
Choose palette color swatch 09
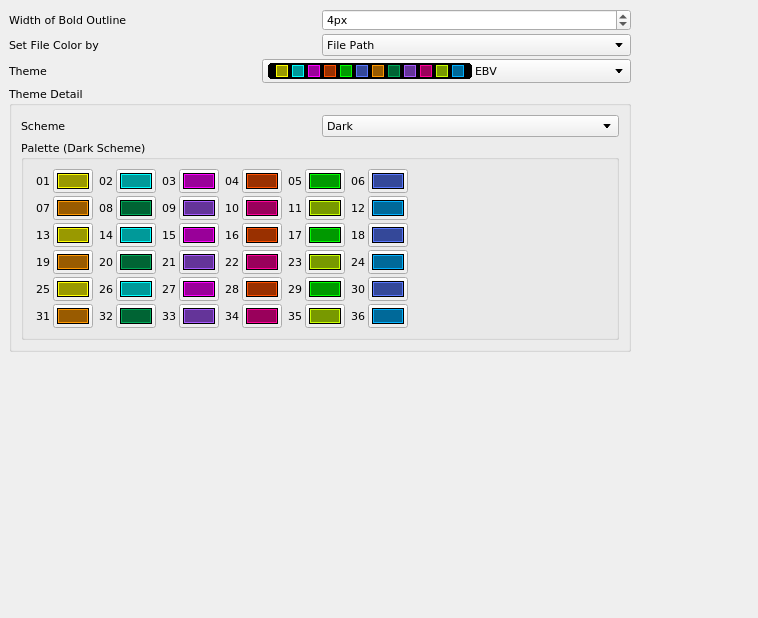coord(199,208)
